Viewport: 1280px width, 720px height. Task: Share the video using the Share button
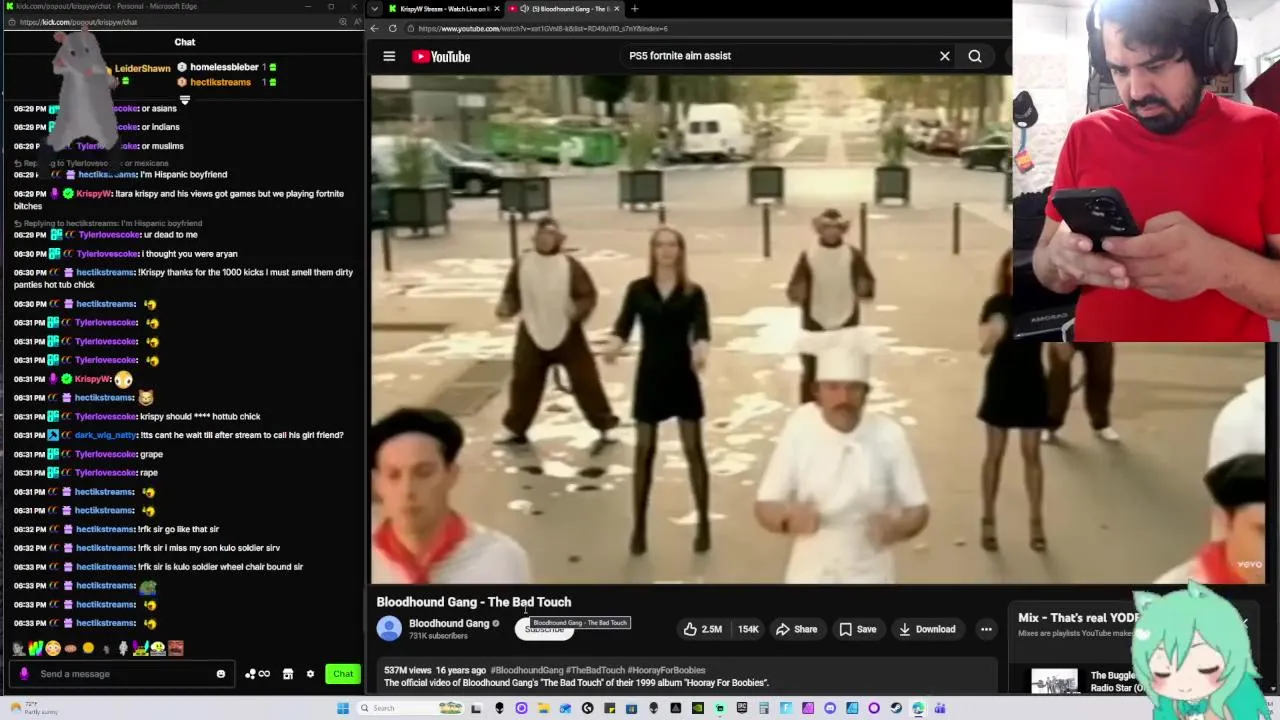pyautogui.click(x=797, y=629)
